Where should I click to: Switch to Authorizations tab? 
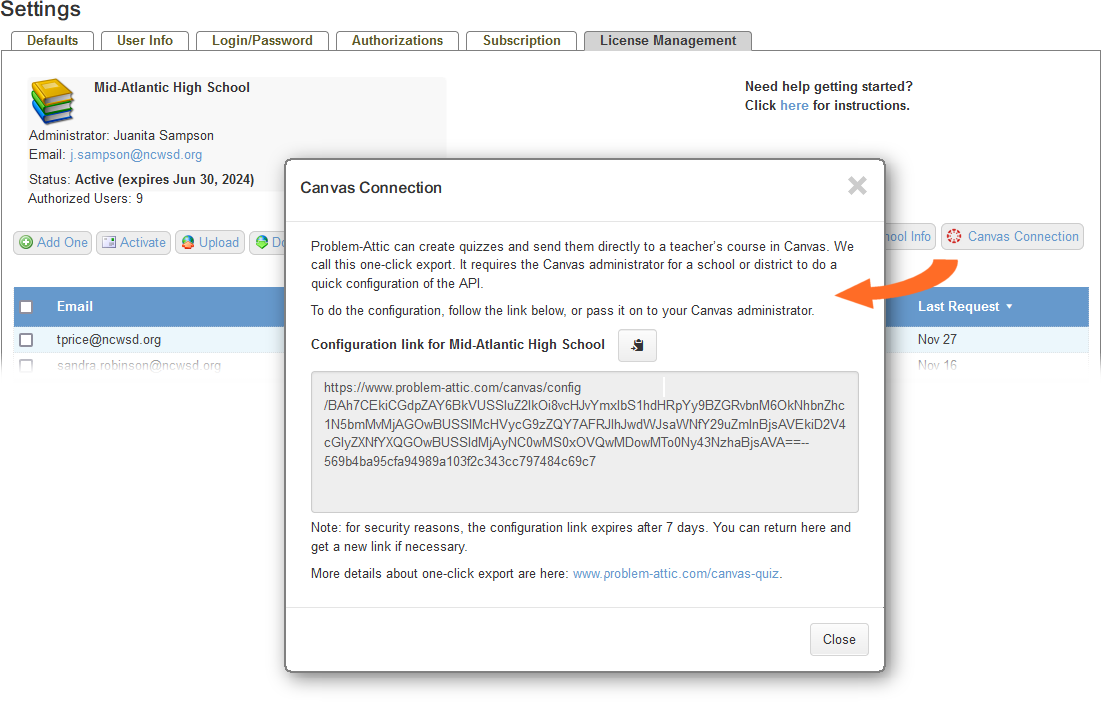[x=397, y=41]
